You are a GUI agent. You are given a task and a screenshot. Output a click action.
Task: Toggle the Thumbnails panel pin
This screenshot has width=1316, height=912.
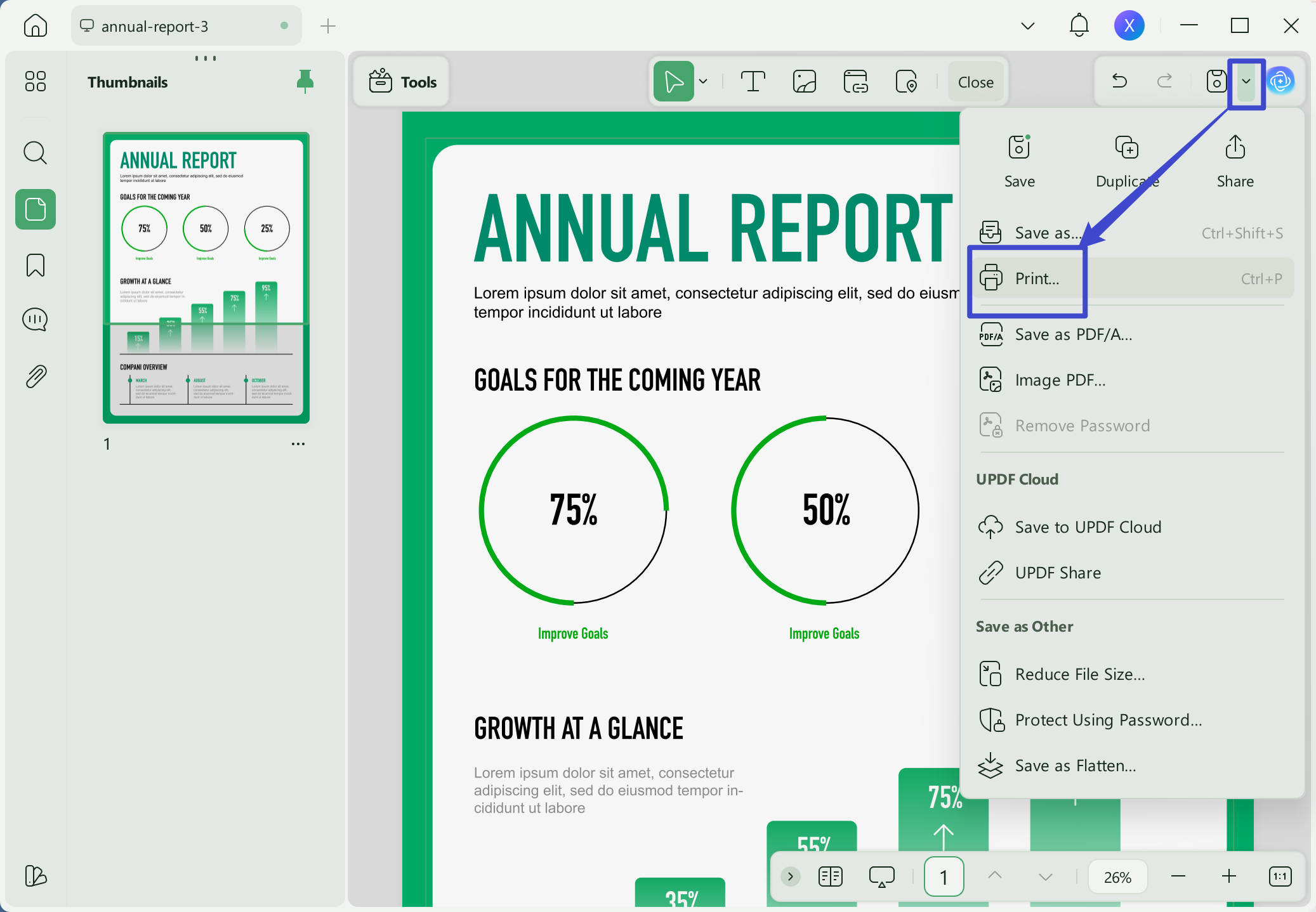pos(305,81)
